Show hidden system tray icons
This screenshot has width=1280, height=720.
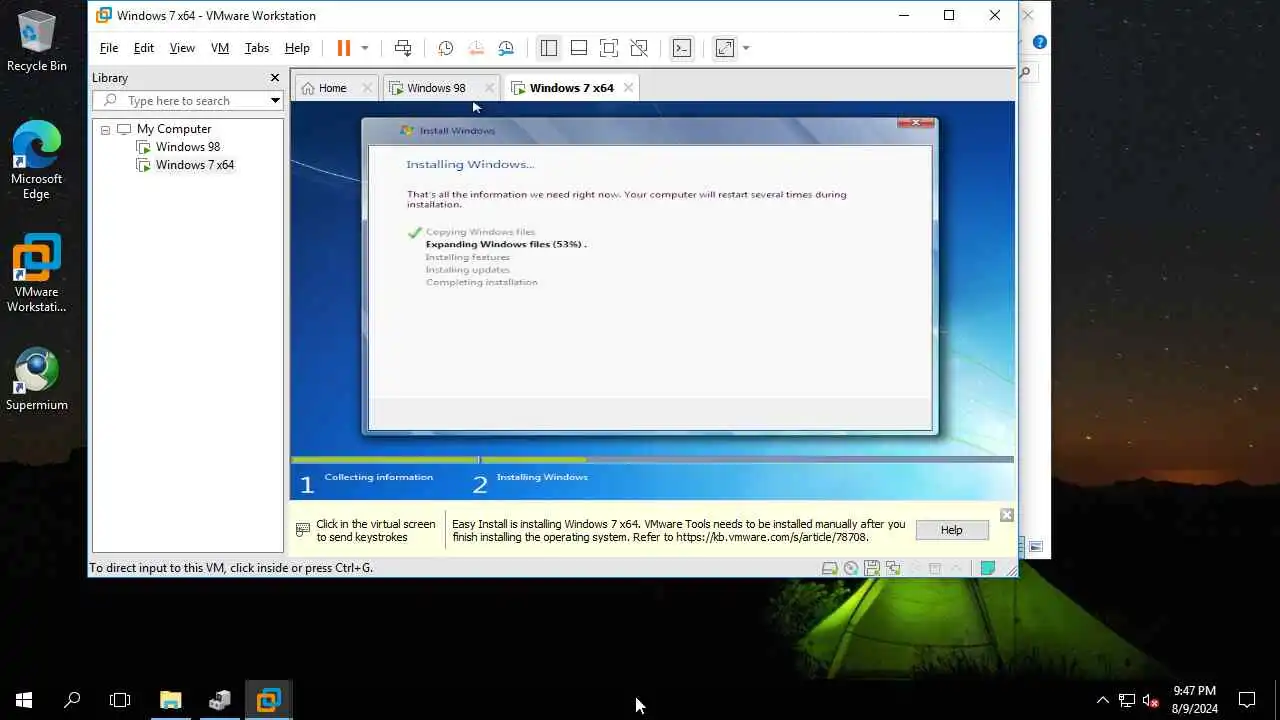tap(1103, 700)
